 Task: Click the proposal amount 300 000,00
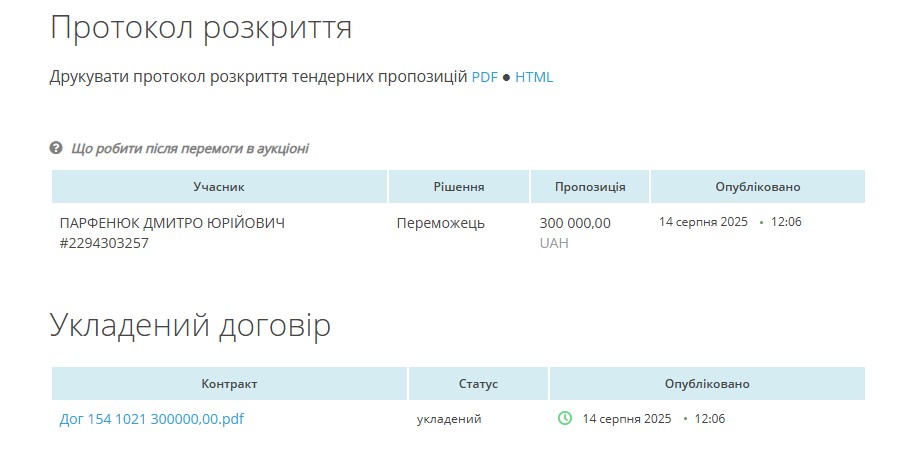point(575,223)
